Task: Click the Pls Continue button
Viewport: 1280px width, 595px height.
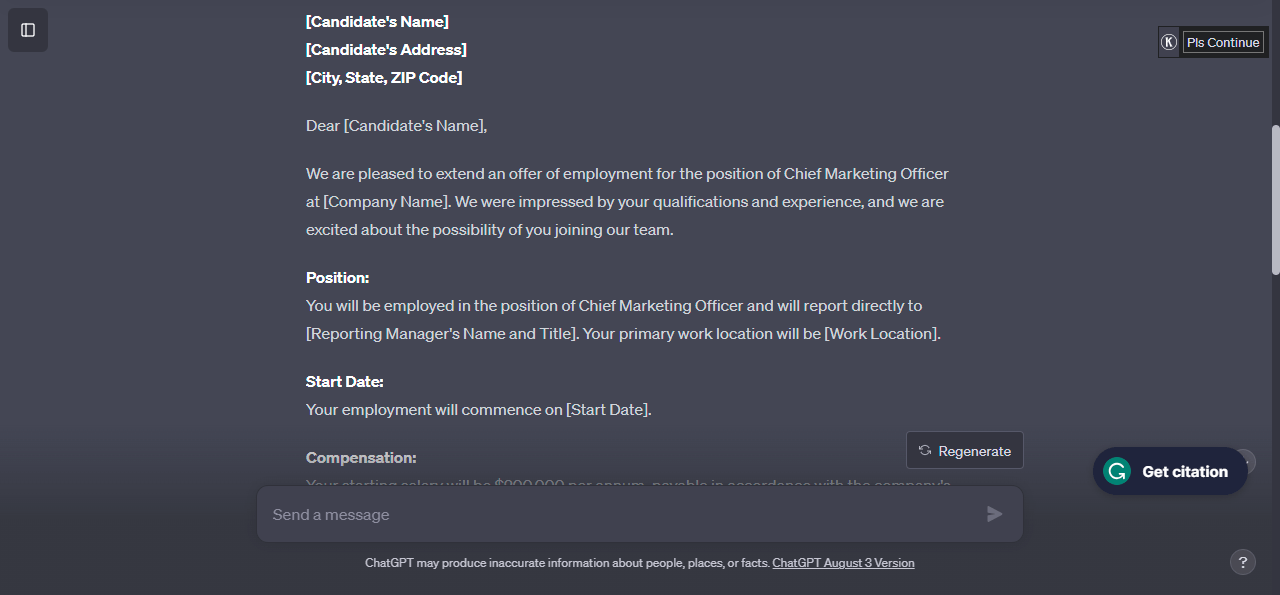Action: (x=1223, y=42)
